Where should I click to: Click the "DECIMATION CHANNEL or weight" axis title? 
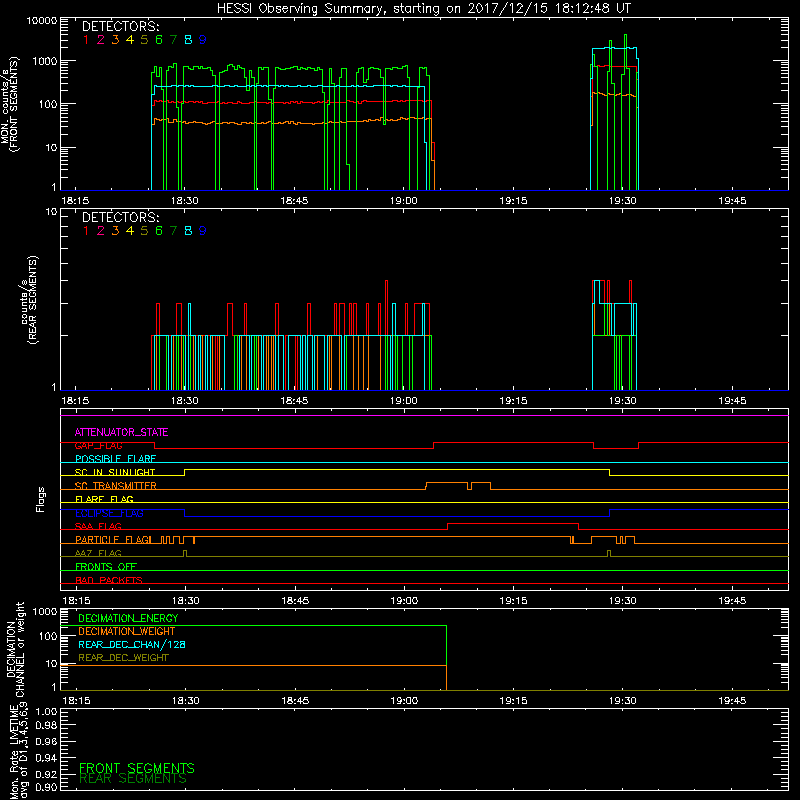(x=15, y=649)
